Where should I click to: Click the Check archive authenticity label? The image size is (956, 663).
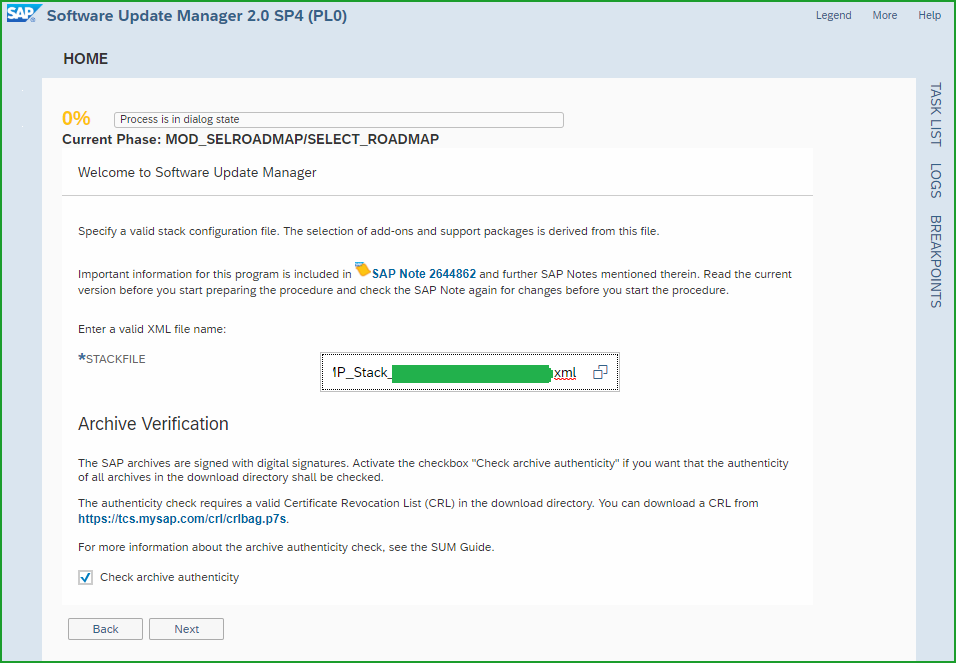coord(169,578)
